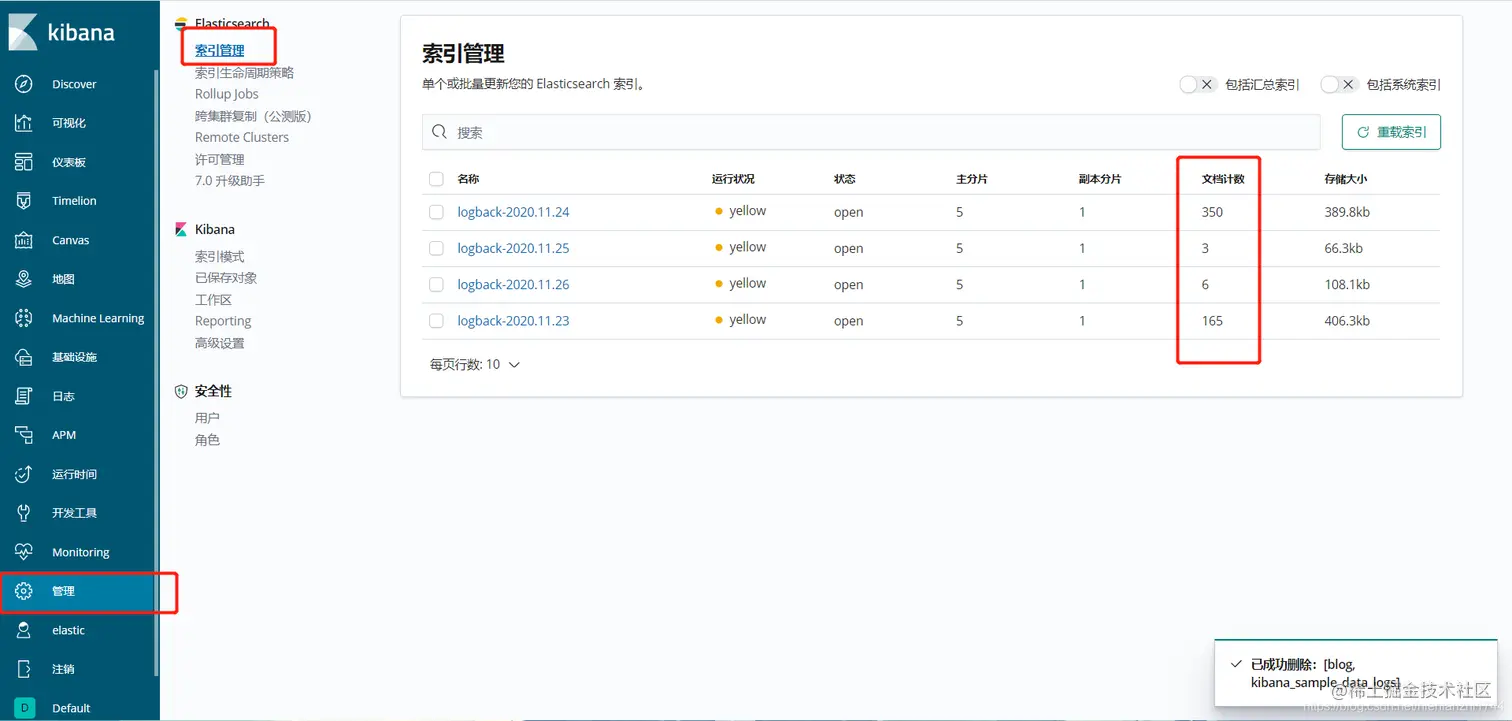Open the 日志 logs icon
This screenshot has height=721, width=1512.
point(24,396)
